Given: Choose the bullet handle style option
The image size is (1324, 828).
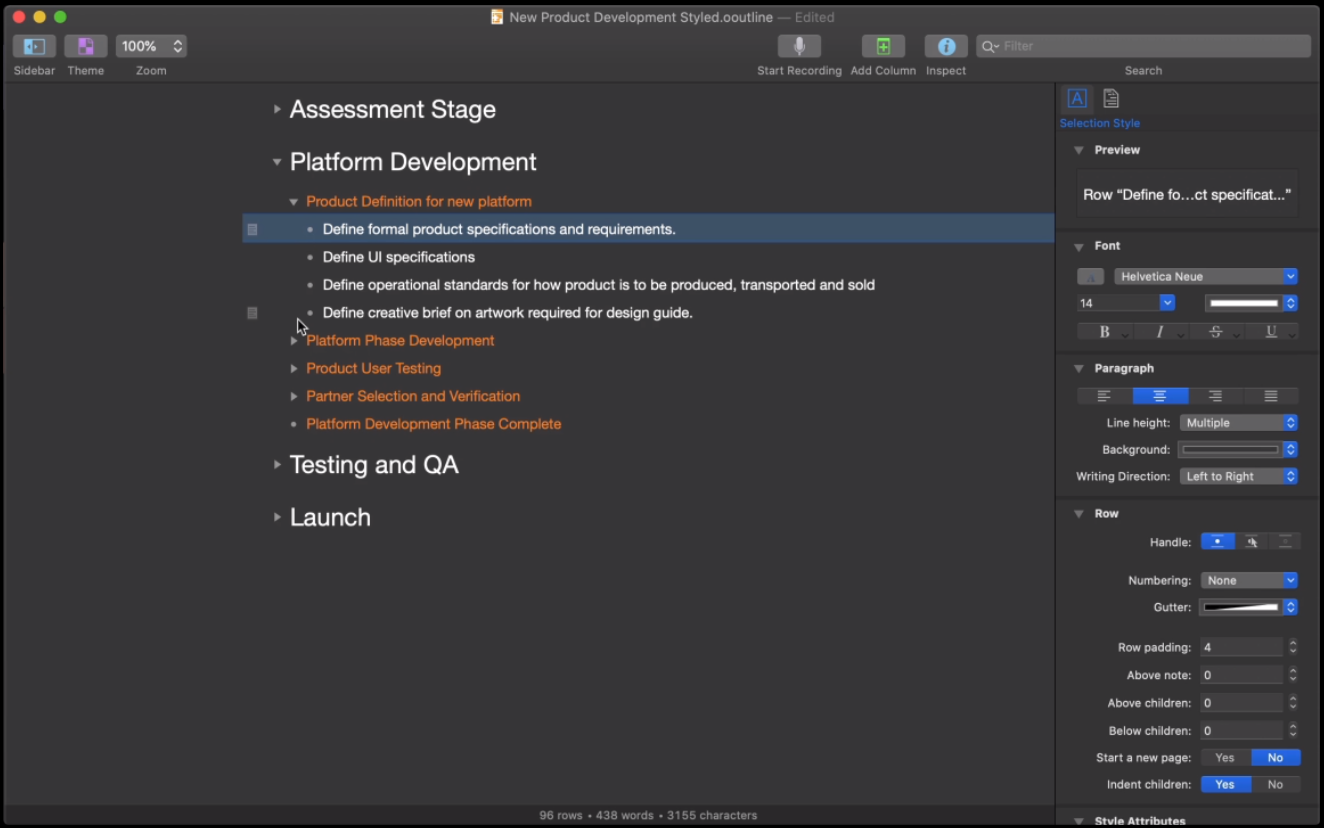Looking at the screenshot, I should point(1217,542).
